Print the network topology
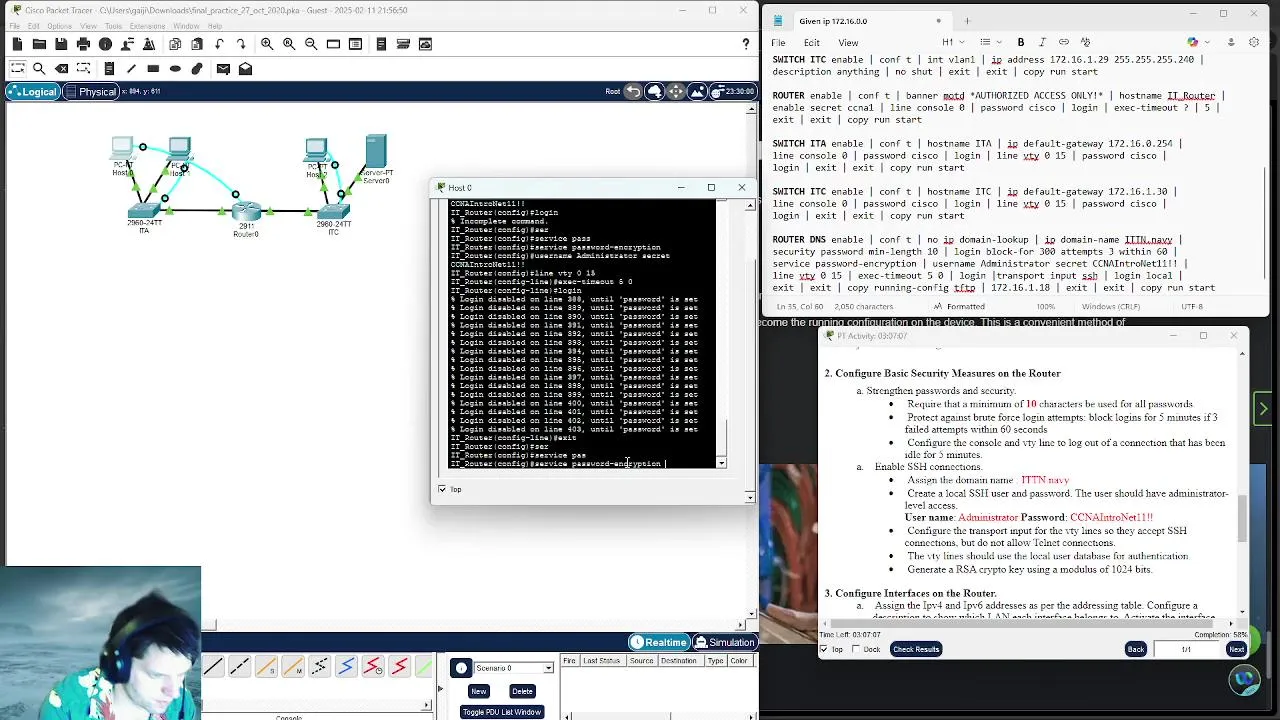The image size is (1280, 720). (x=83, y=44)
